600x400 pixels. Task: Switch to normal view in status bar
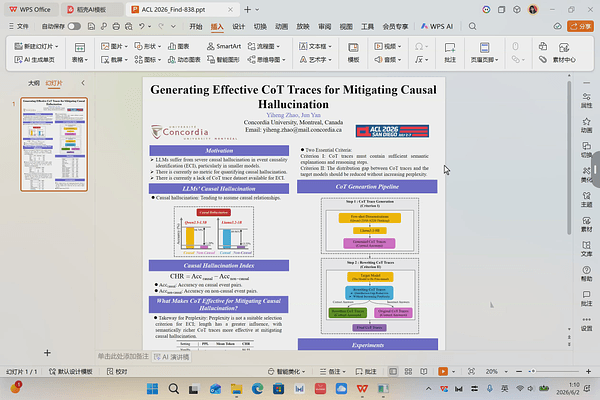(x=393, y=372)
